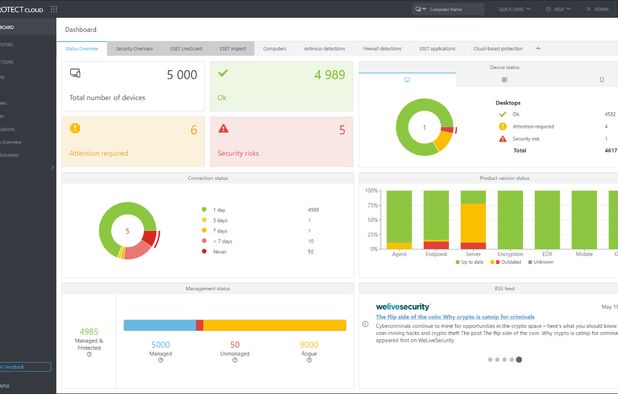618x394 pixels.
Task: Click the Desktops Total value 4617
Action: (x=611, y=151)
